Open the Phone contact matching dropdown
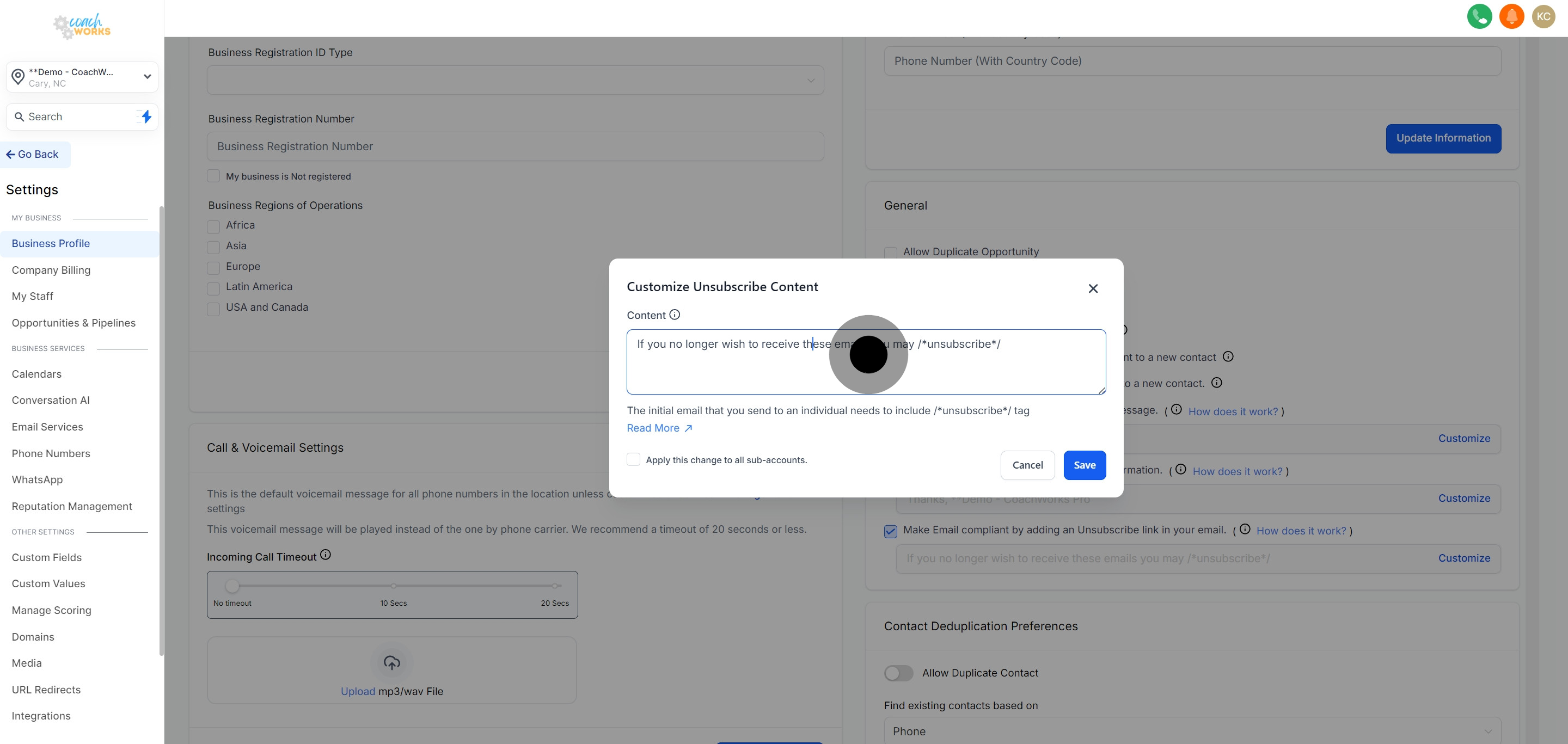The height and width of the screenshot is (744, 1568). pos(1192,730)
